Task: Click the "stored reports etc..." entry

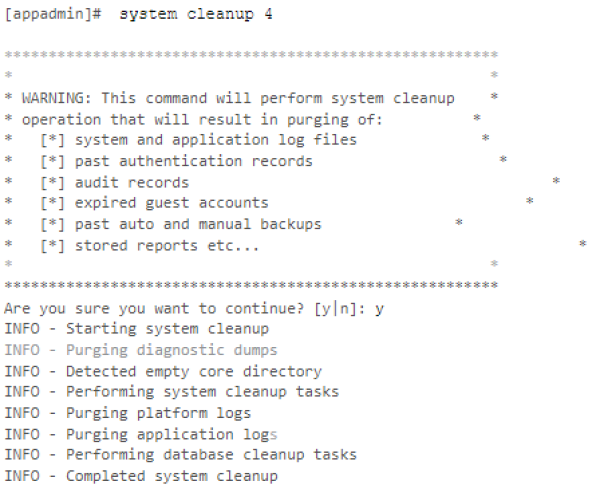Action: [167, 246]
